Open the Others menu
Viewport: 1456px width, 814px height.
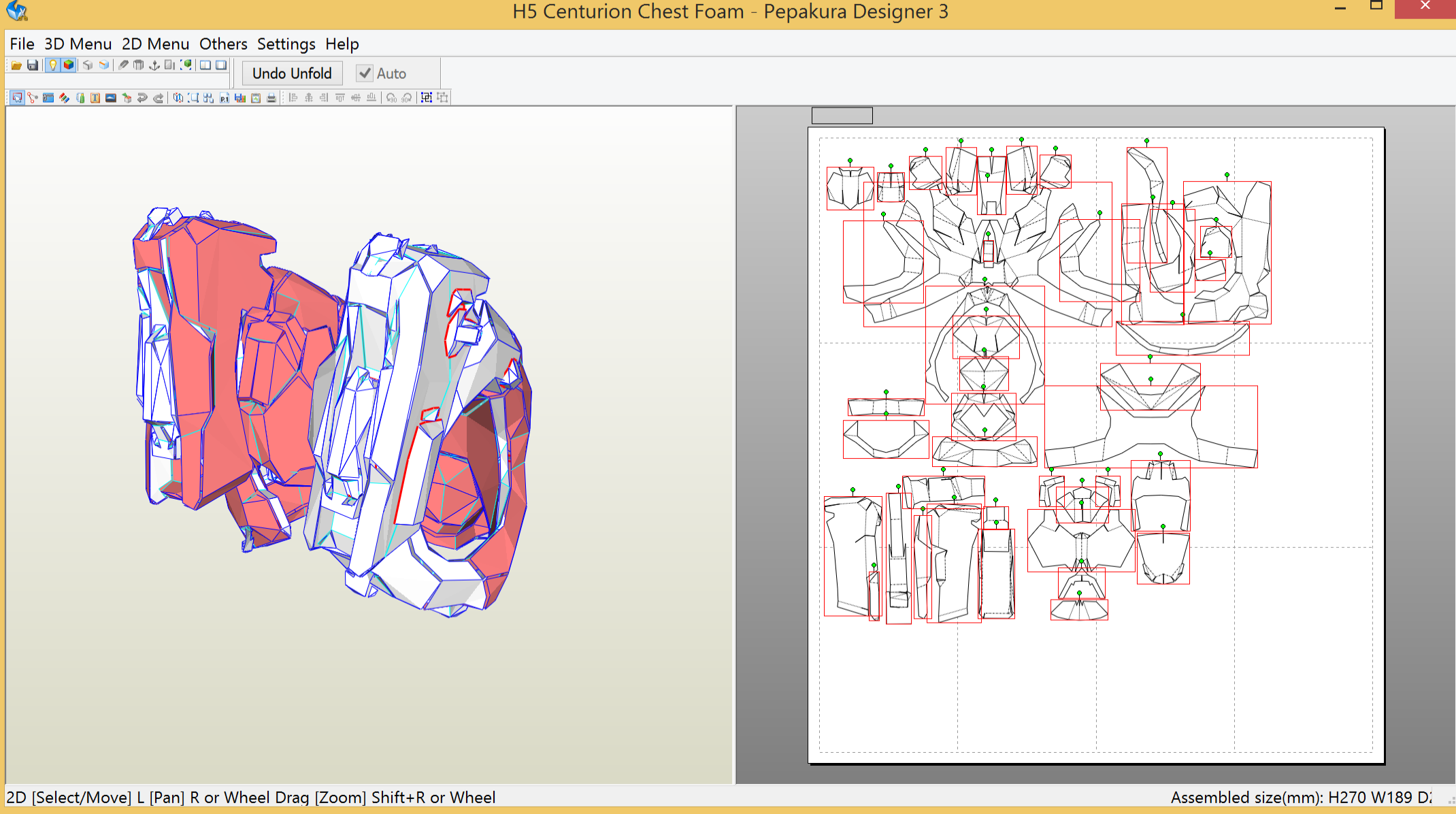tap(223, 44)
